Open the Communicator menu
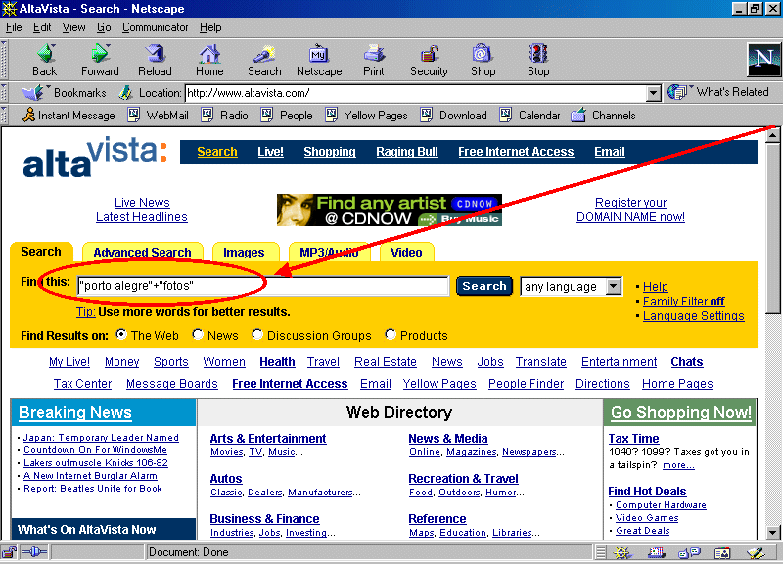Viewport: 783px width, 564px height. pyautogui.click(x=155, y=27)
